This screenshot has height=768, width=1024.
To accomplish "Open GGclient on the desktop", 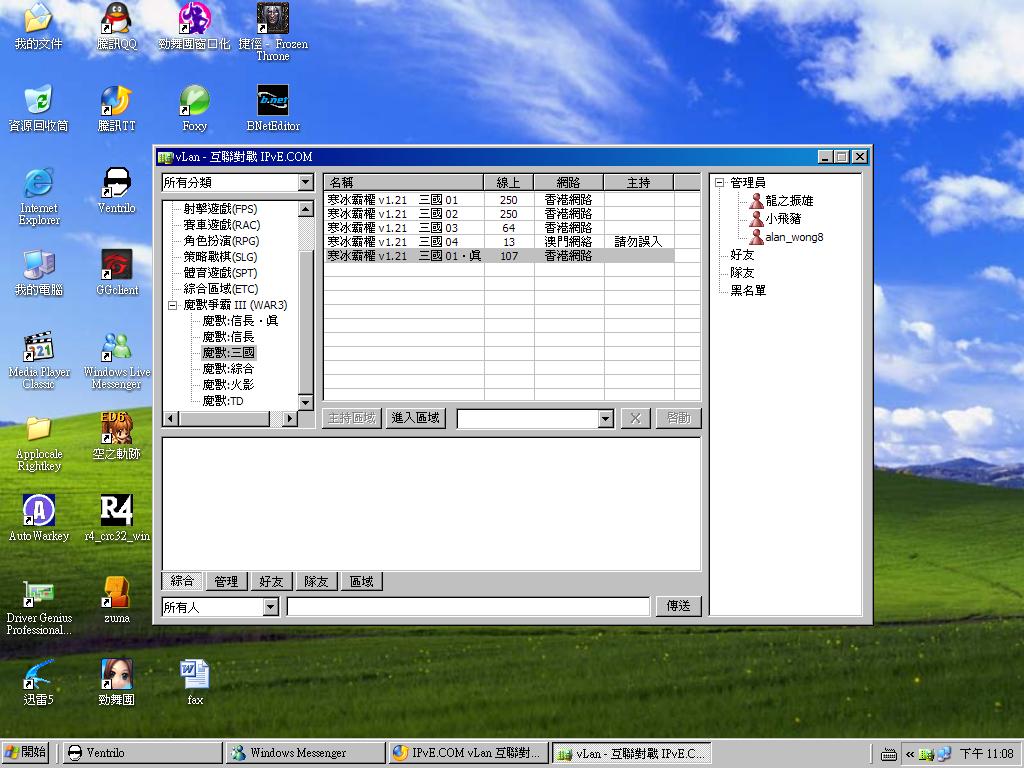I will [117, 265].
